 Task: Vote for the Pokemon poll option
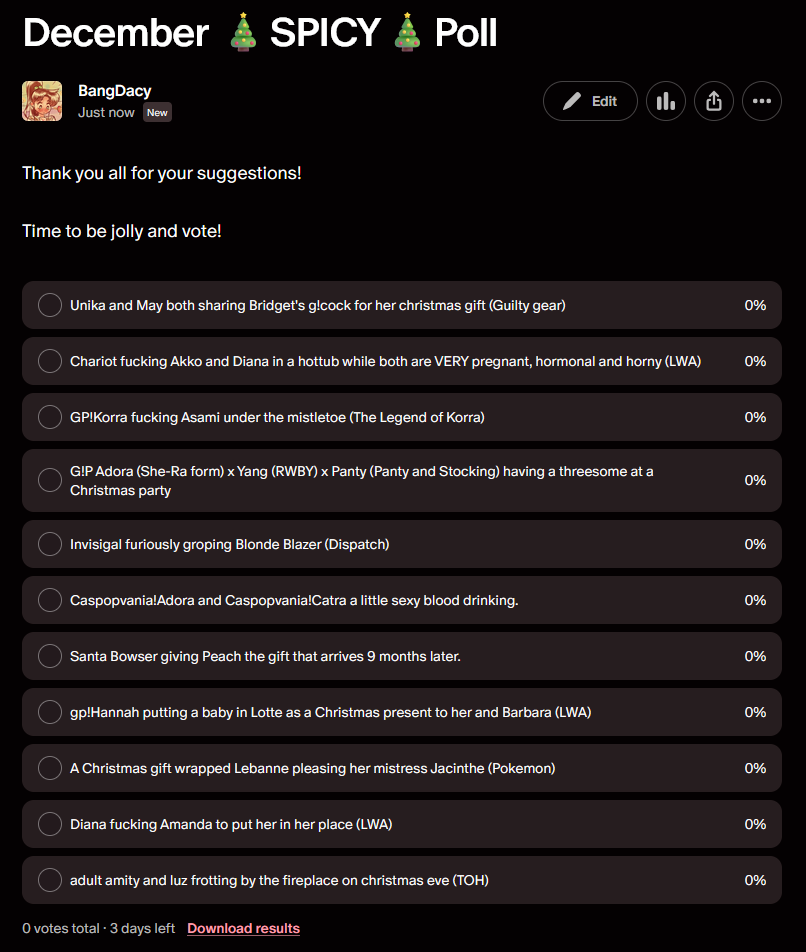pyautogui.click(x=50, y=768)
